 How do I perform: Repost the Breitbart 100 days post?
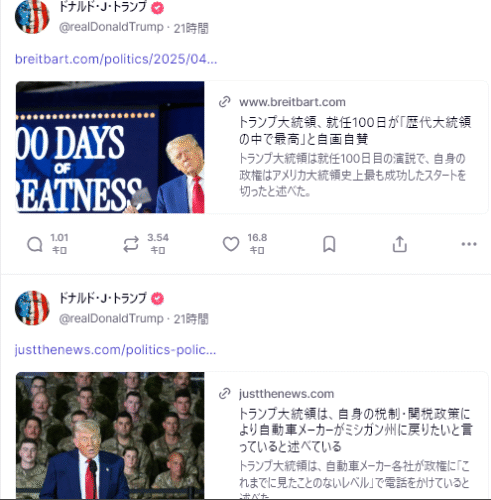point(131,245)
